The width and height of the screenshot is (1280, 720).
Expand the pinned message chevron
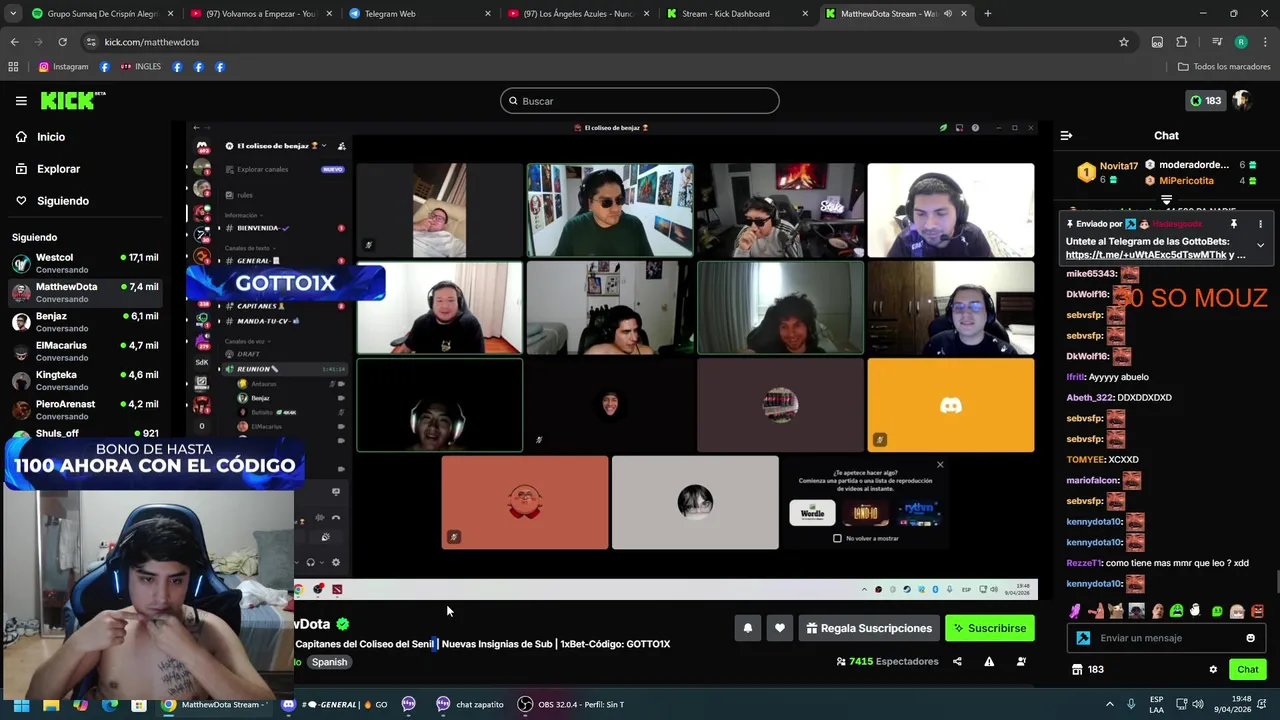click(x=1260, y=245)
